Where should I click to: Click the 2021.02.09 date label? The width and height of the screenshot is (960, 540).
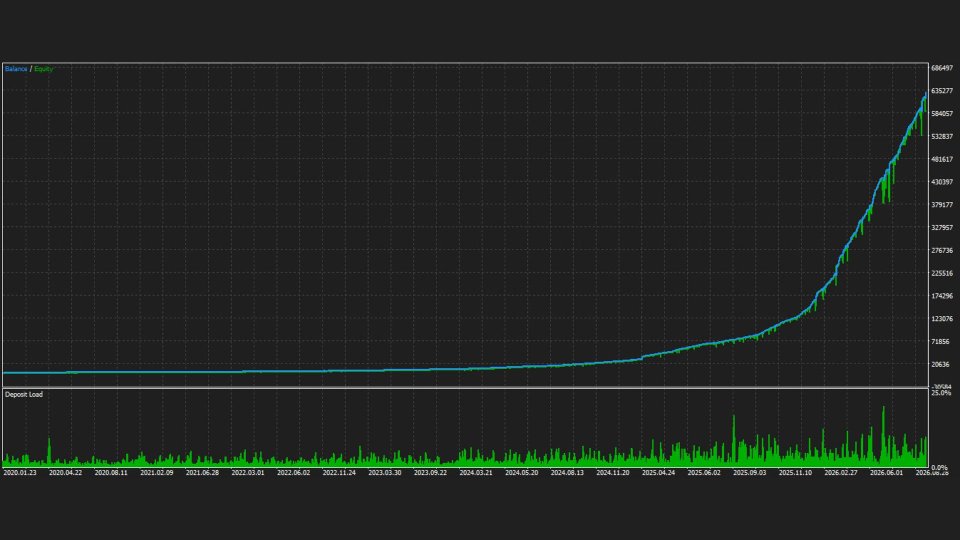click(x=157, y=473)
